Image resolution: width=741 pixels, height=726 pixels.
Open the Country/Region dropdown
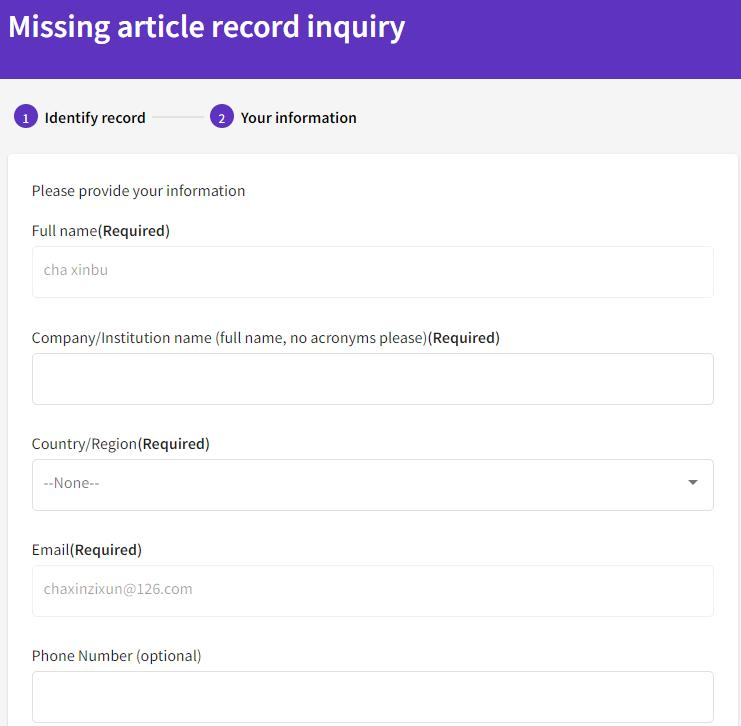tap(372, 484)
